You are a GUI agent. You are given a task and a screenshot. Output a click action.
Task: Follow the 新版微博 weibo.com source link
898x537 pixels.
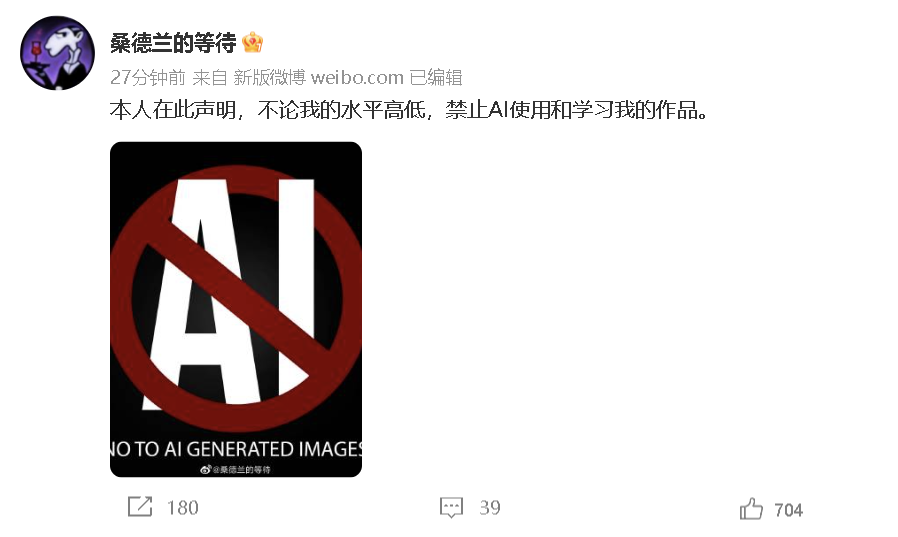318,77
